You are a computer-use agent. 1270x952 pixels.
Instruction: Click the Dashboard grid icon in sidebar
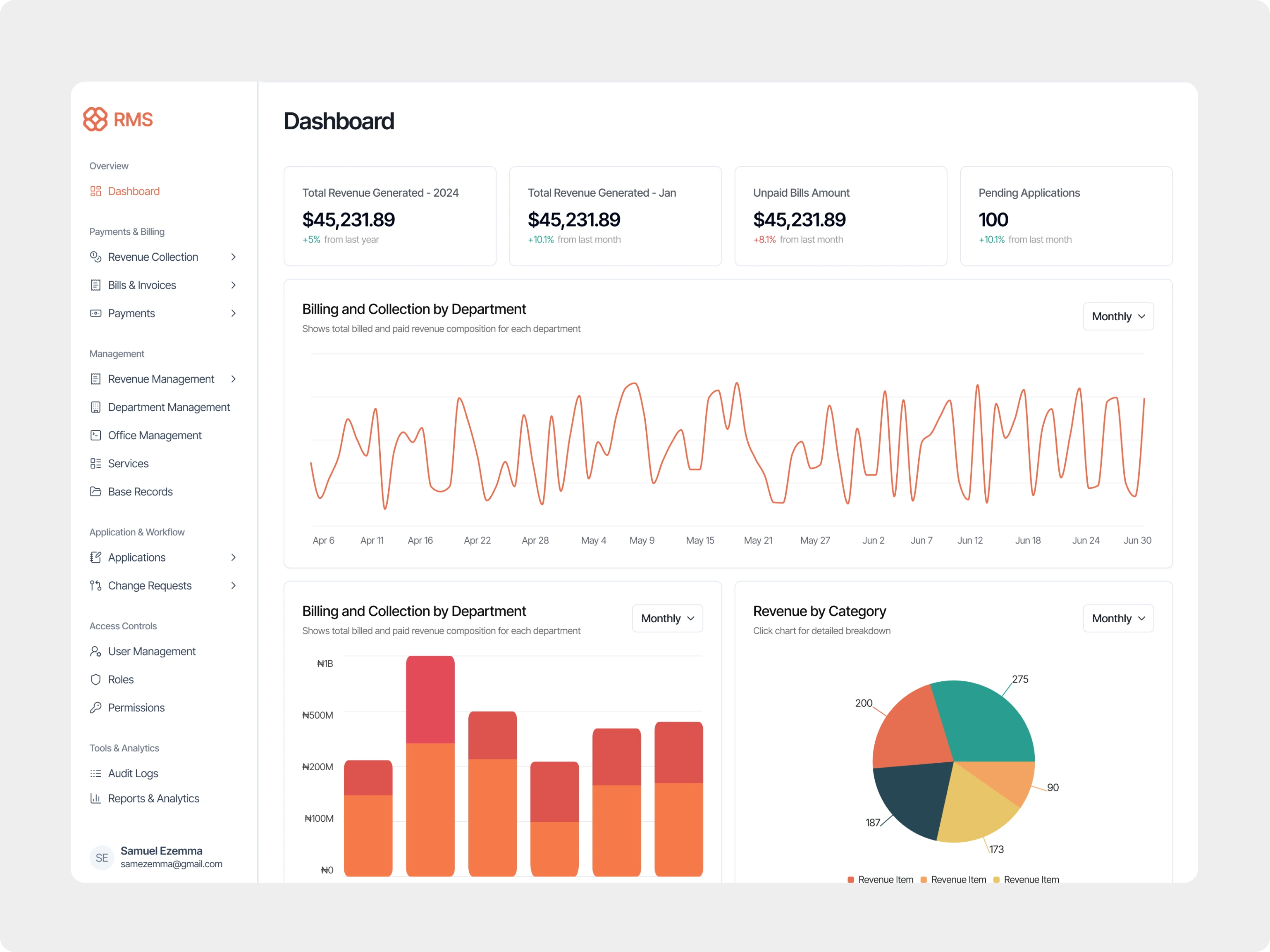pyautogui.click(x=95, y=191)
